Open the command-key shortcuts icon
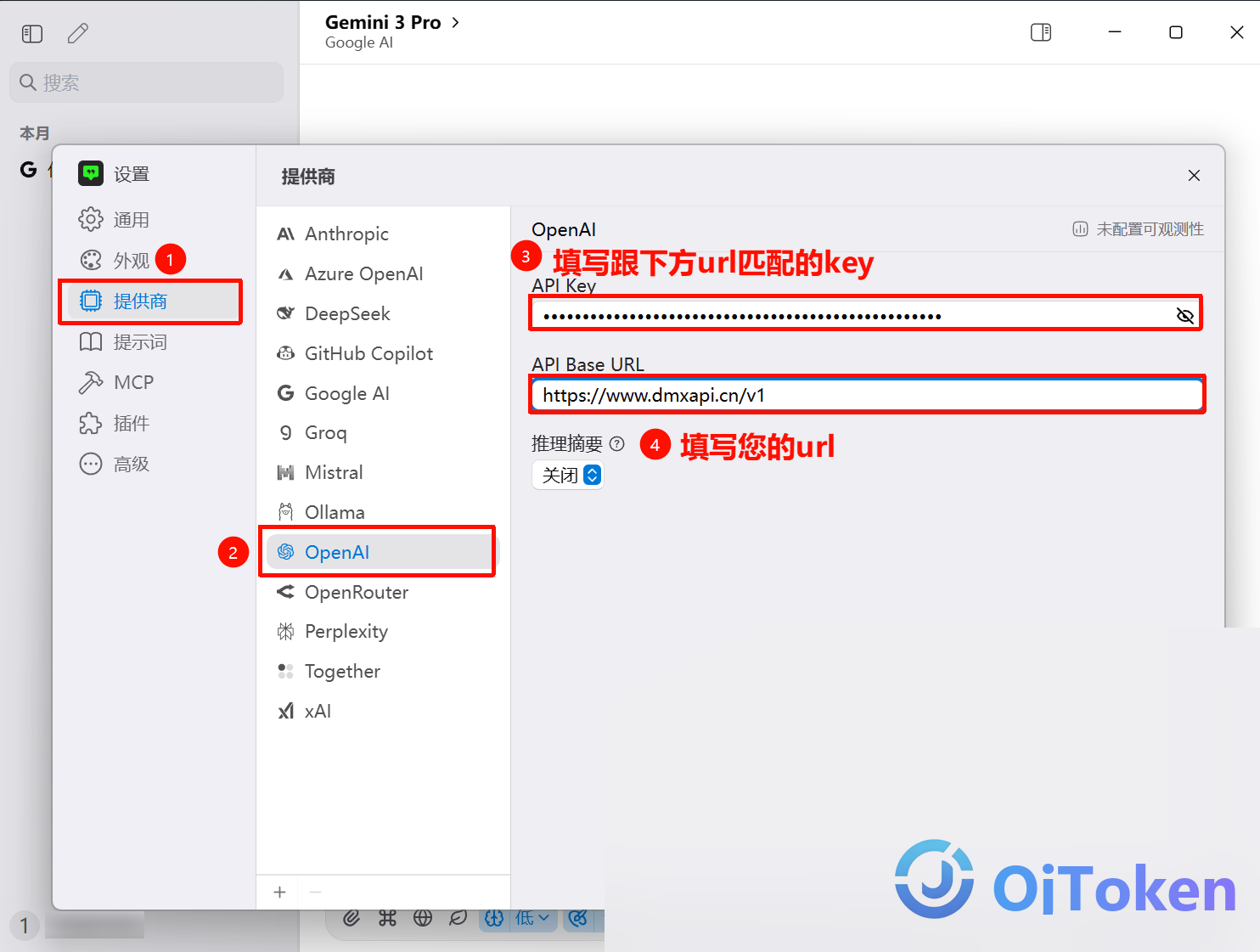1260x952 pixels. click(387, 918)
